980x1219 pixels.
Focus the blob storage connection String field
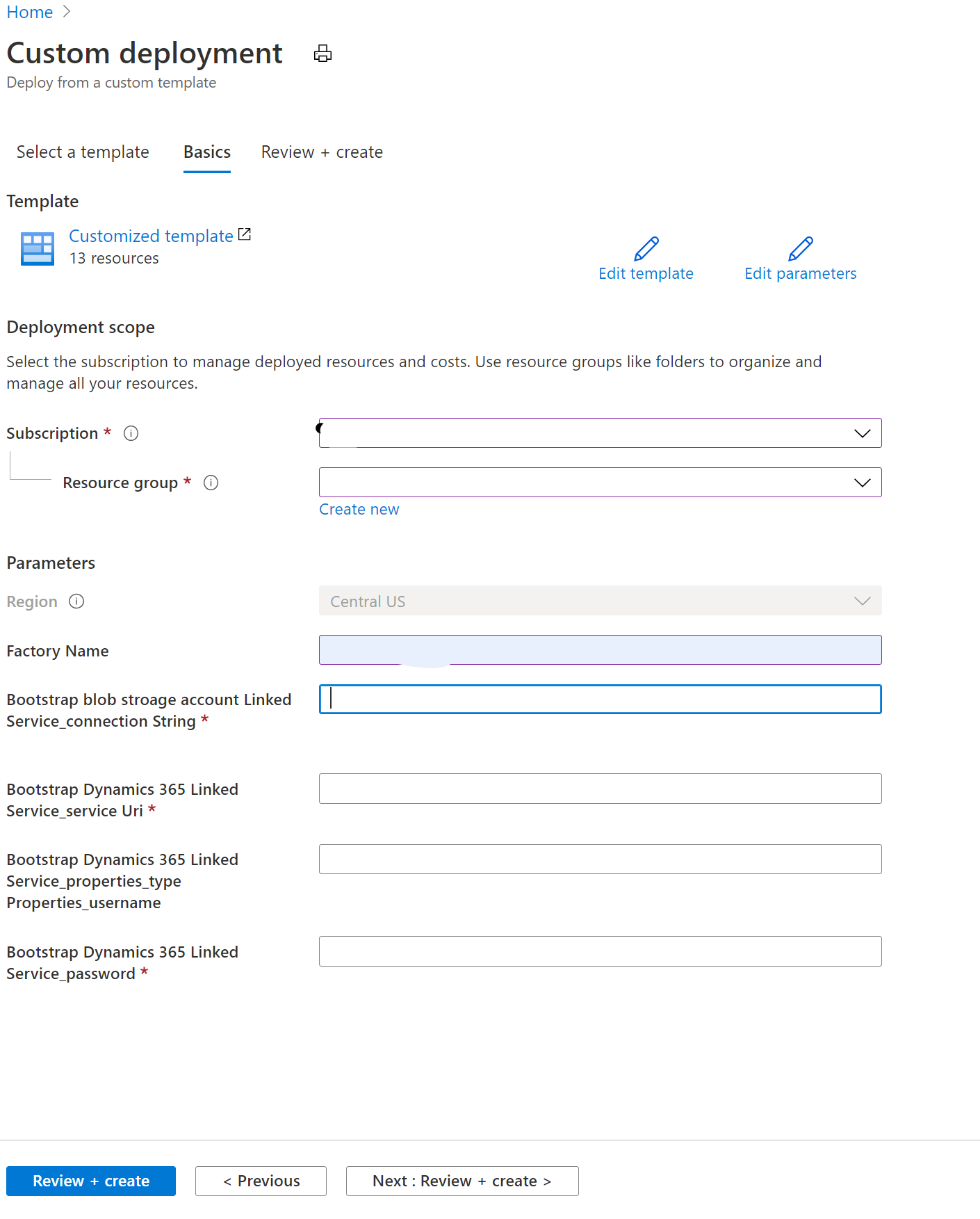601,700
